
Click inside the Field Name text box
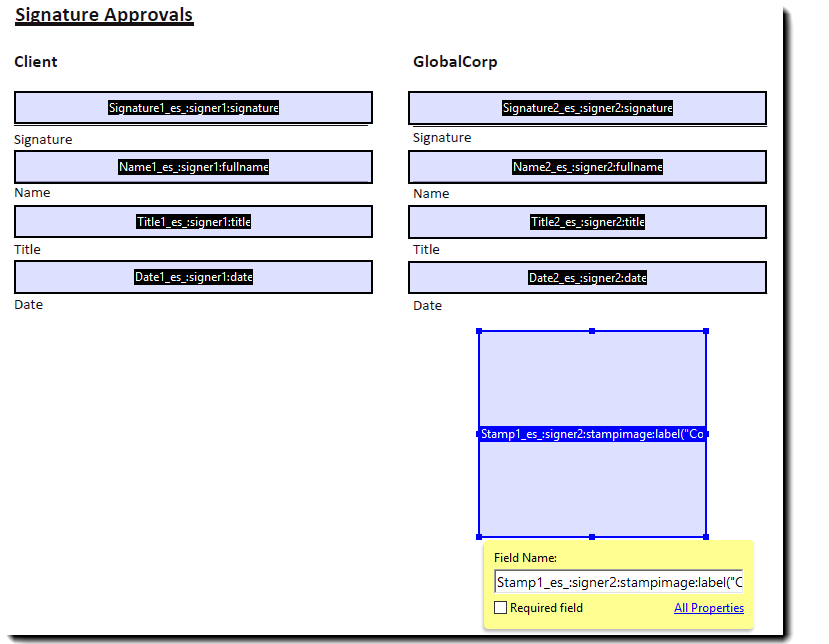[618, 582]
